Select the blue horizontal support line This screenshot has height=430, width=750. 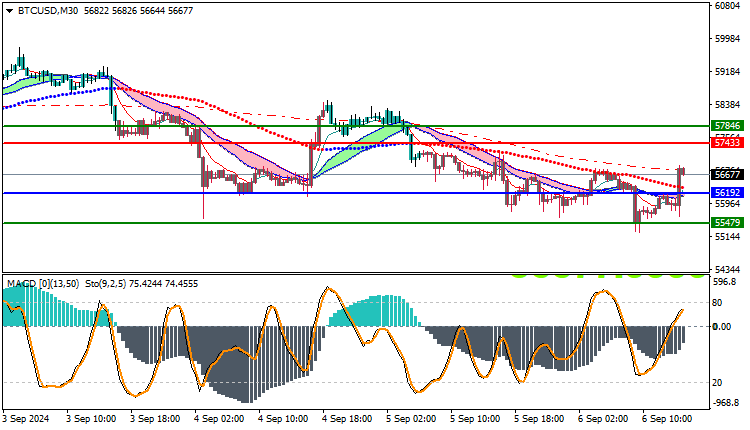coord(356,193)
